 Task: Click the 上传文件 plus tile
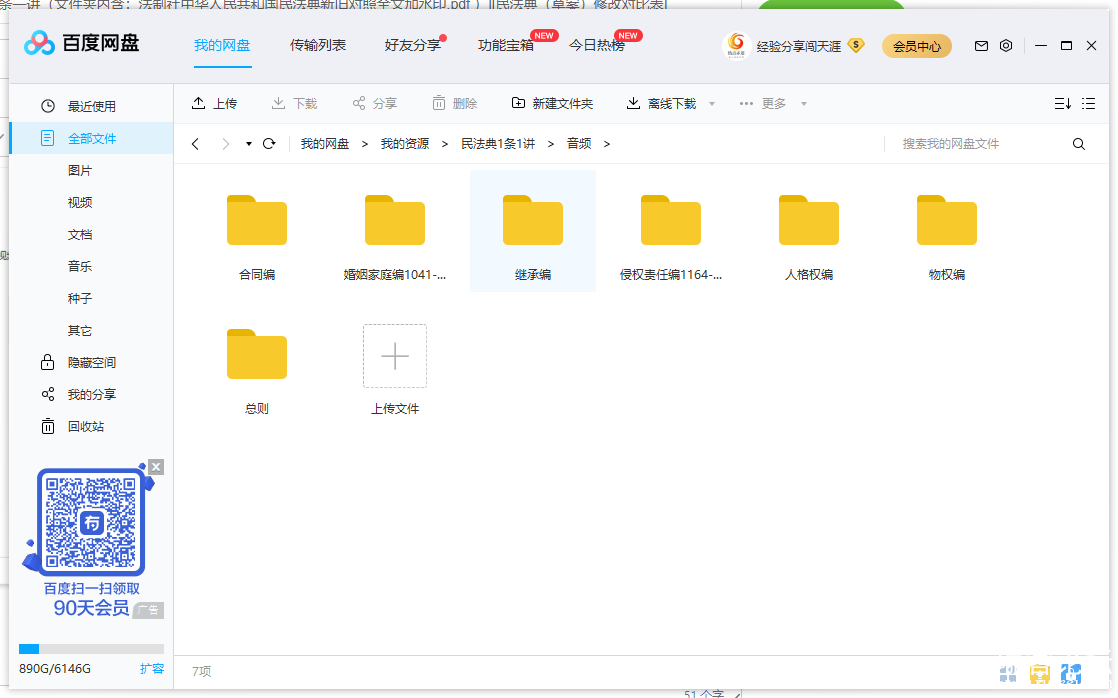[395, 356]
